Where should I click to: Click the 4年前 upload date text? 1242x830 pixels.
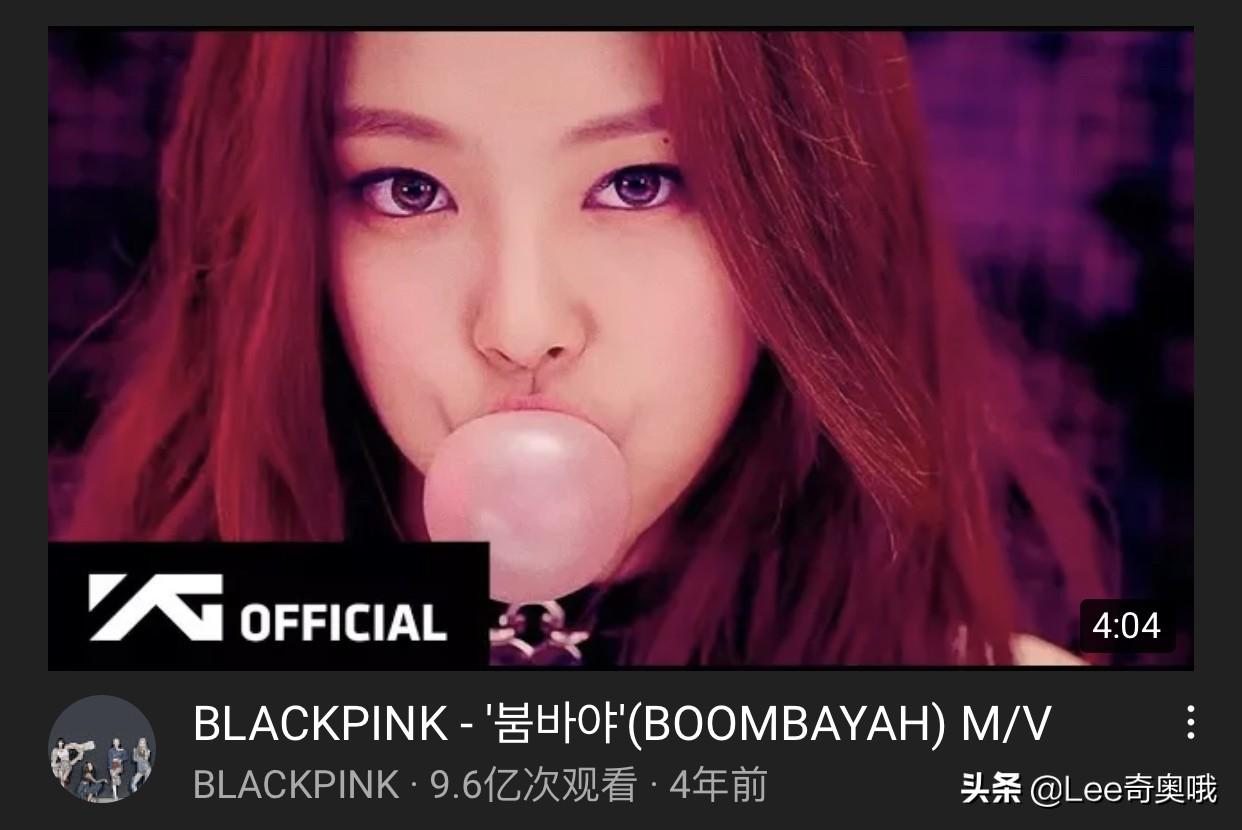click(718, 786)
